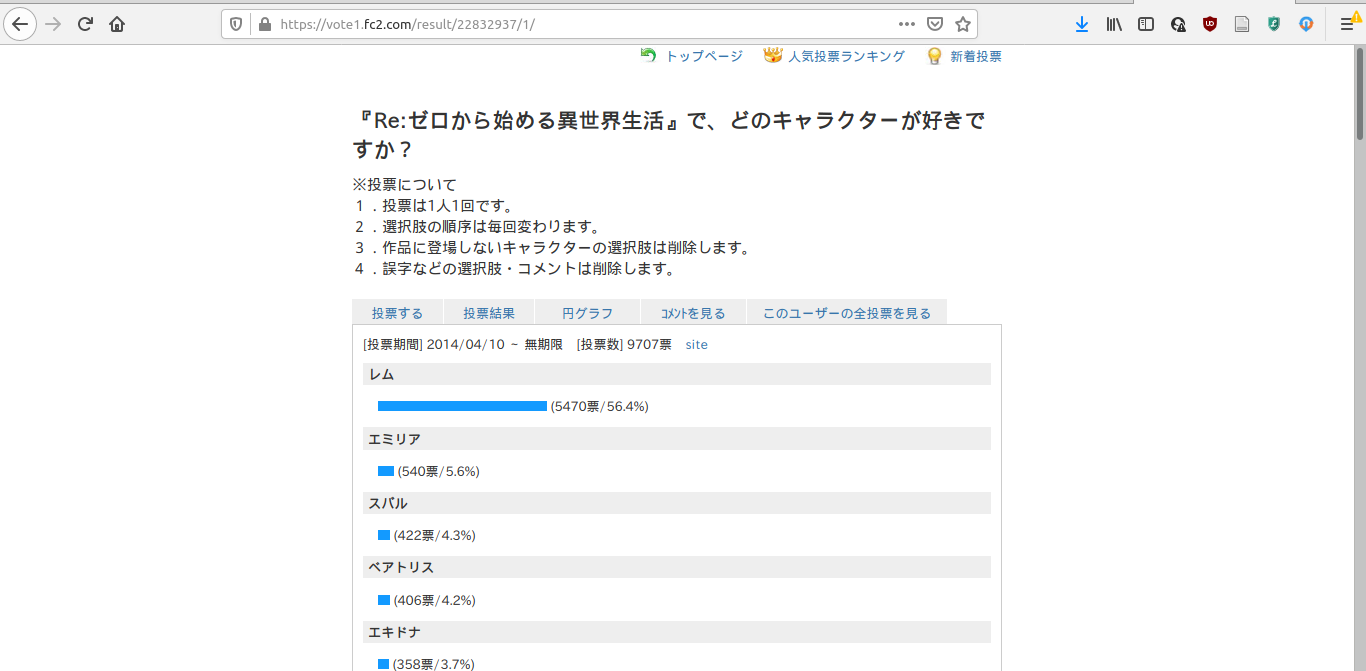Click the lightbulb new polls icon
The width and height of the screenshot is (1366, 671).
934,56
